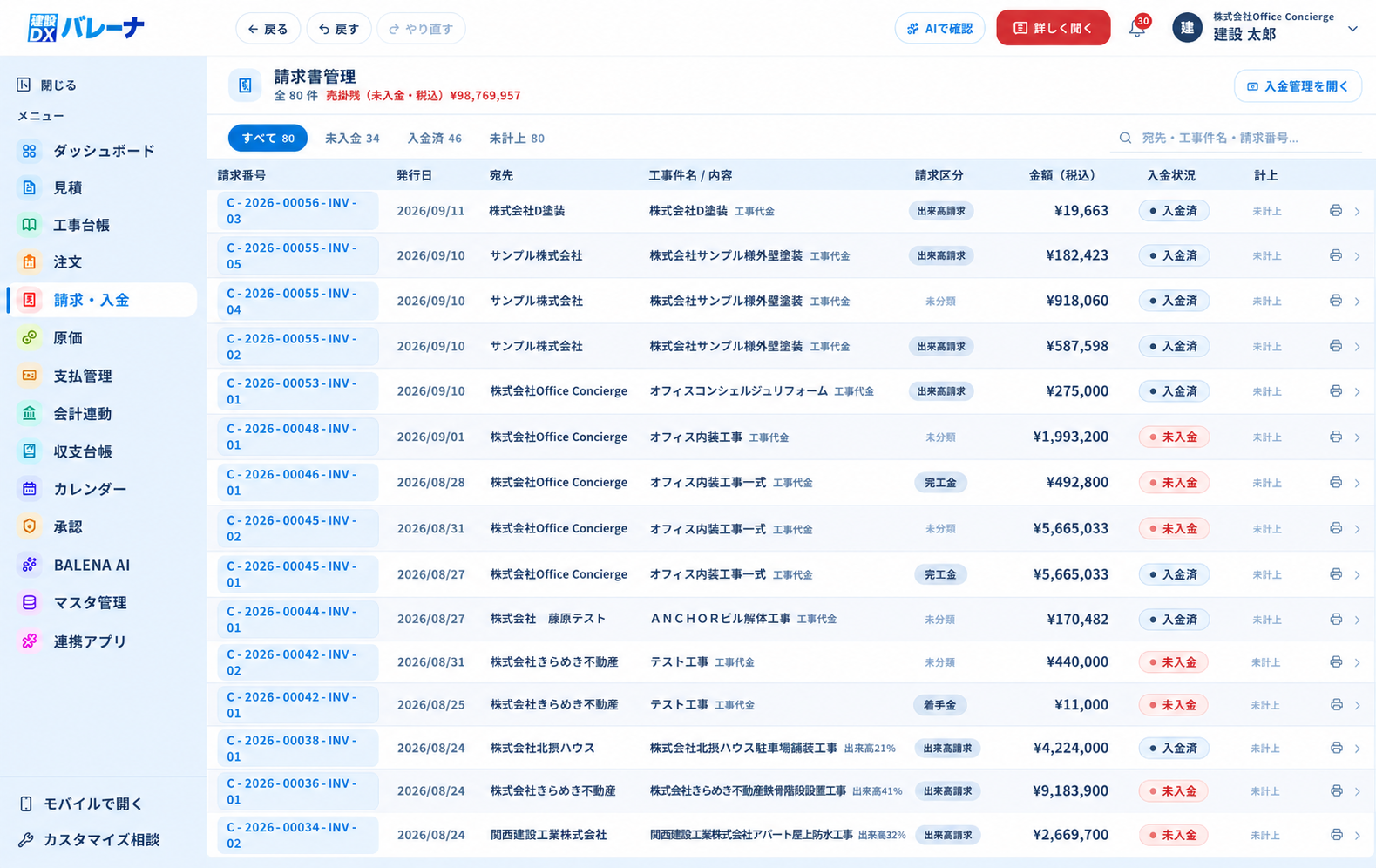Open BALENA AI from the sidebar

click(x=92, y=565)
